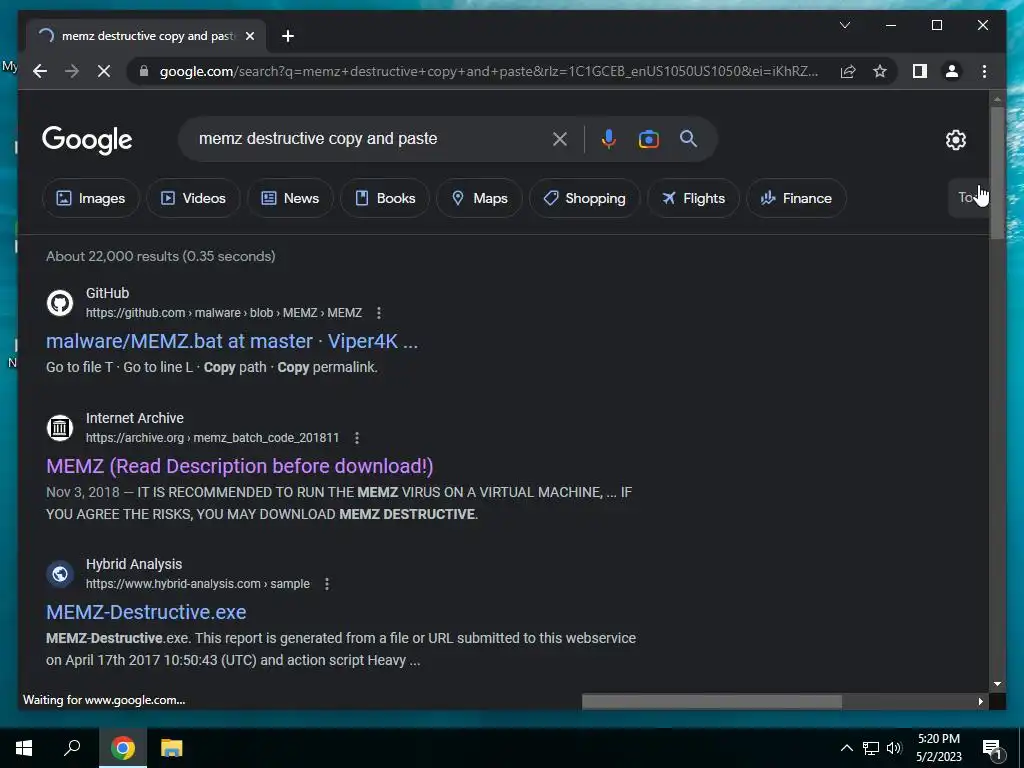This screenshot has width=1024, height=768.
Task: Switch to Images results
Action: pos(91,198)
